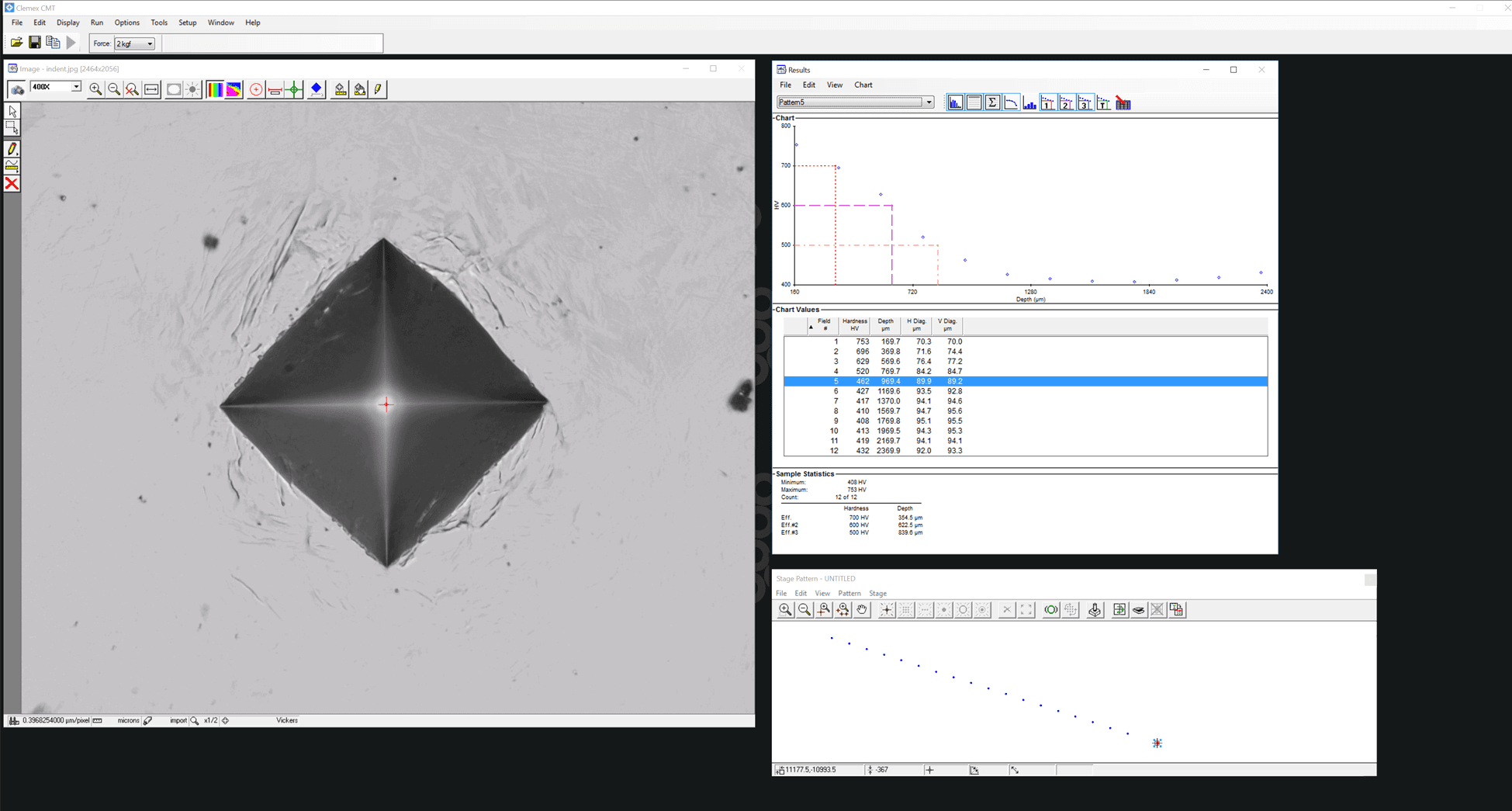
Task: Click the blue diamond indent icon
Action: [x=316, y=89]
